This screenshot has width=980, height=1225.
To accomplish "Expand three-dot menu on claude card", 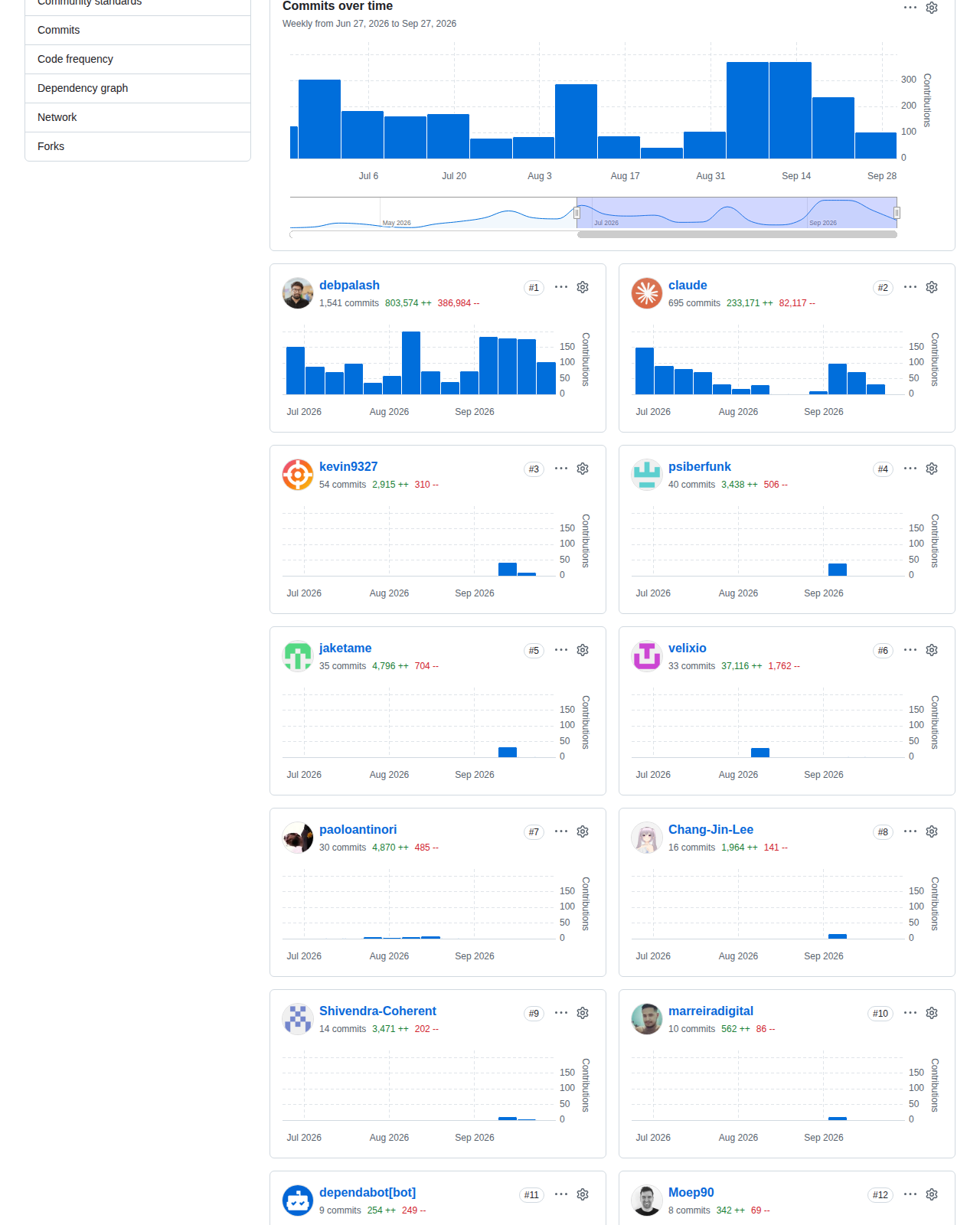I will (x=910, y=287).
